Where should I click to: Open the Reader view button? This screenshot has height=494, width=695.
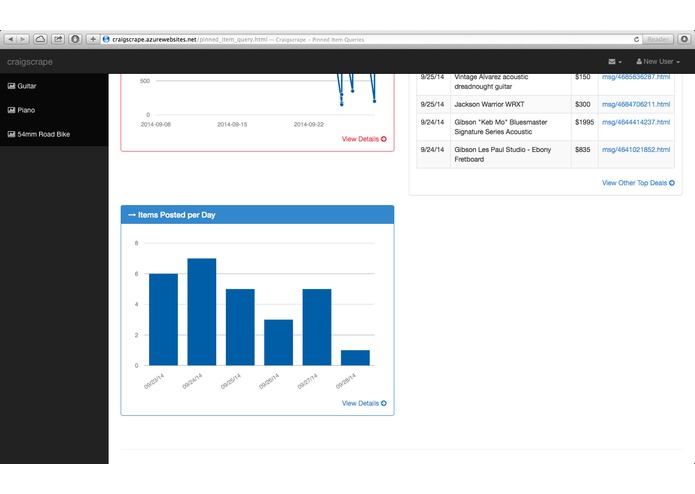pyautogui.click(x=657, y=39)
